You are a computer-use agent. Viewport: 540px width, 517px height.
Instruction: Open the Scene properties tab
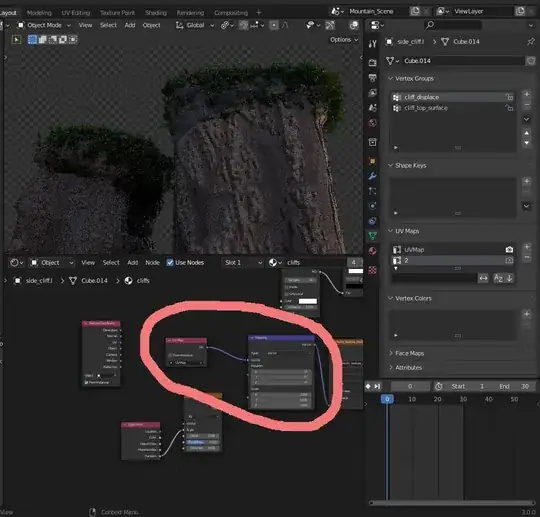click(x=372, y=108)
